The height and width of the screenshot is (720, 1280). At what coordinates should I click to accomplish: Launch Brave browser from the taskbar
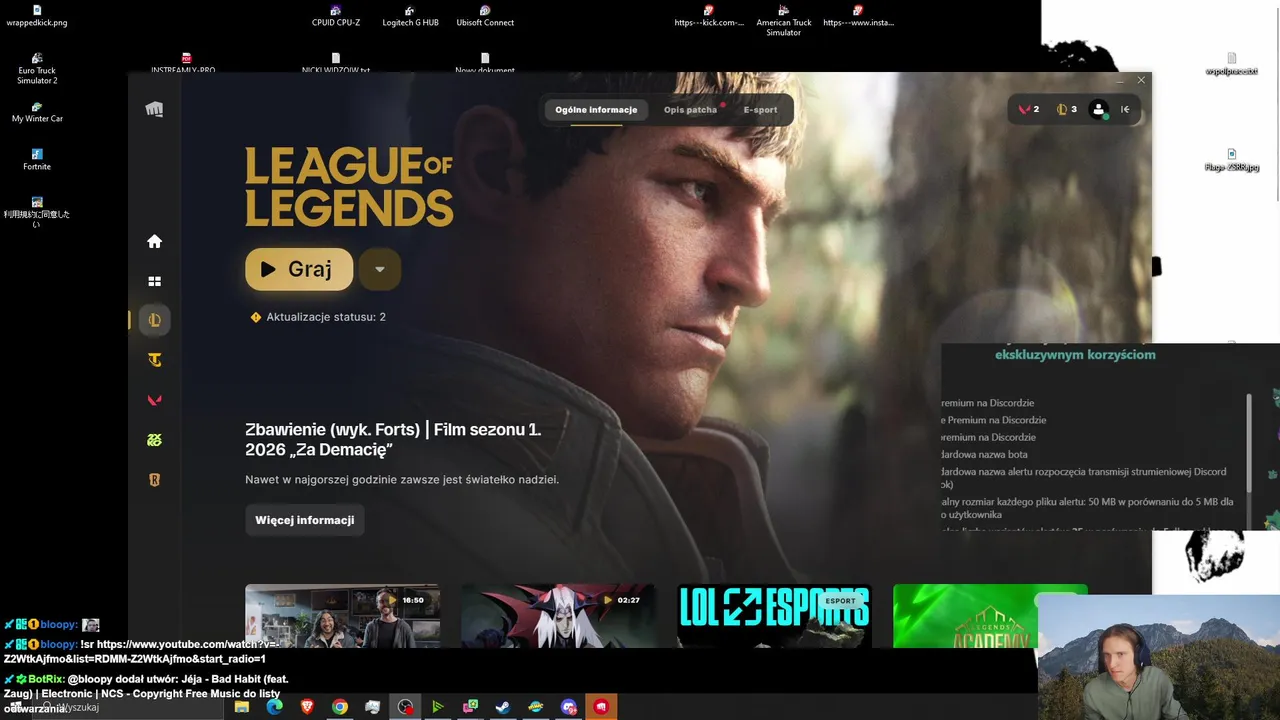[306, 707]
